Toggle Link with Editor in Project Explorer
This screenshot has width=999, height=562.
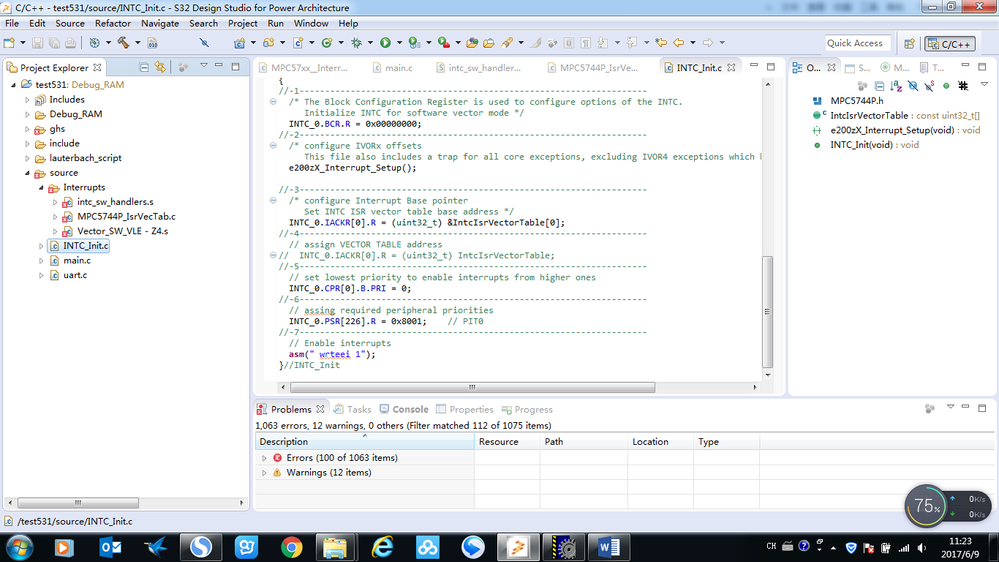click(160, 67)
